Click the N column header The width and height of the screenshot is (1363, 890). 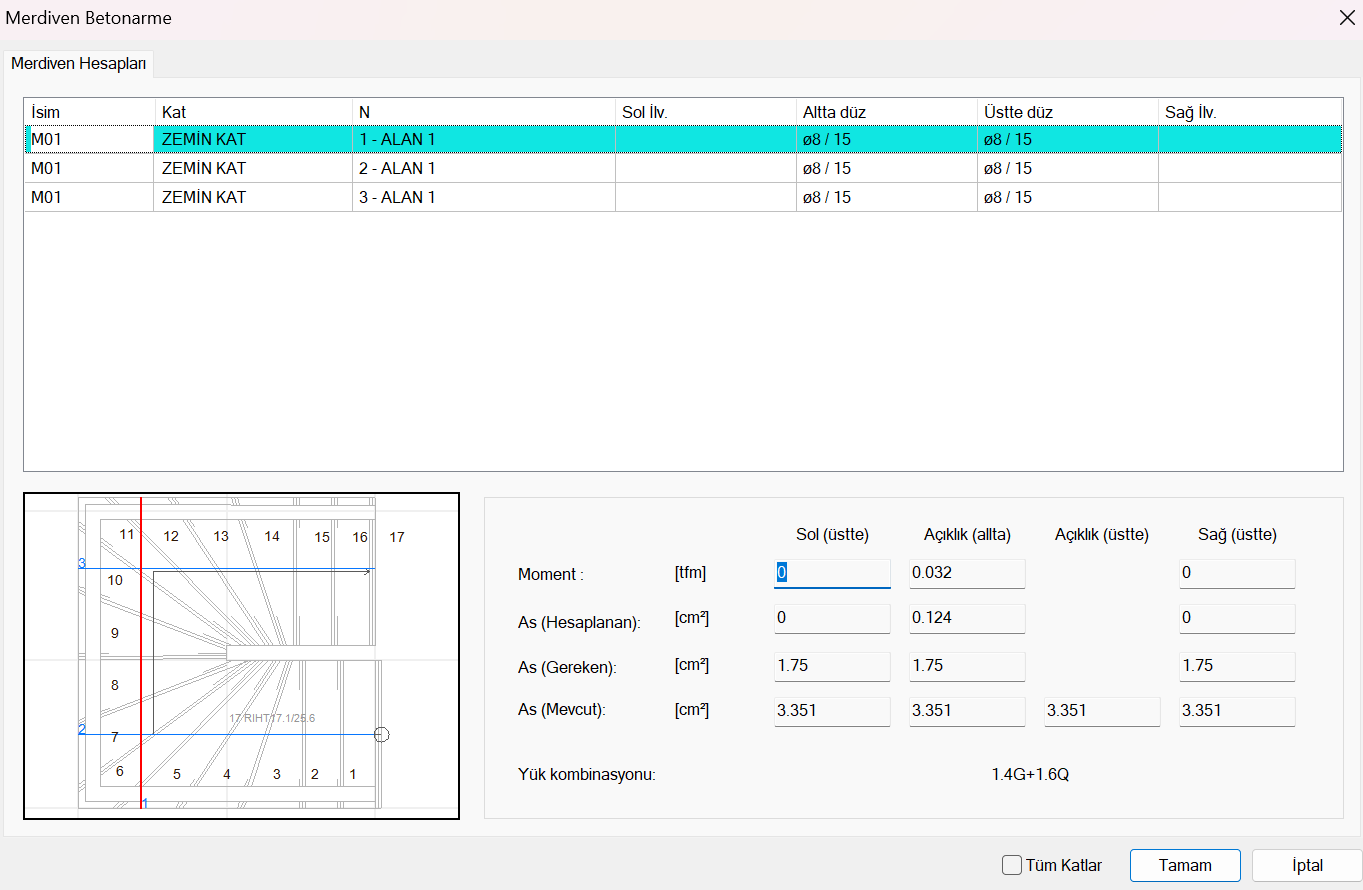(484, 111)
